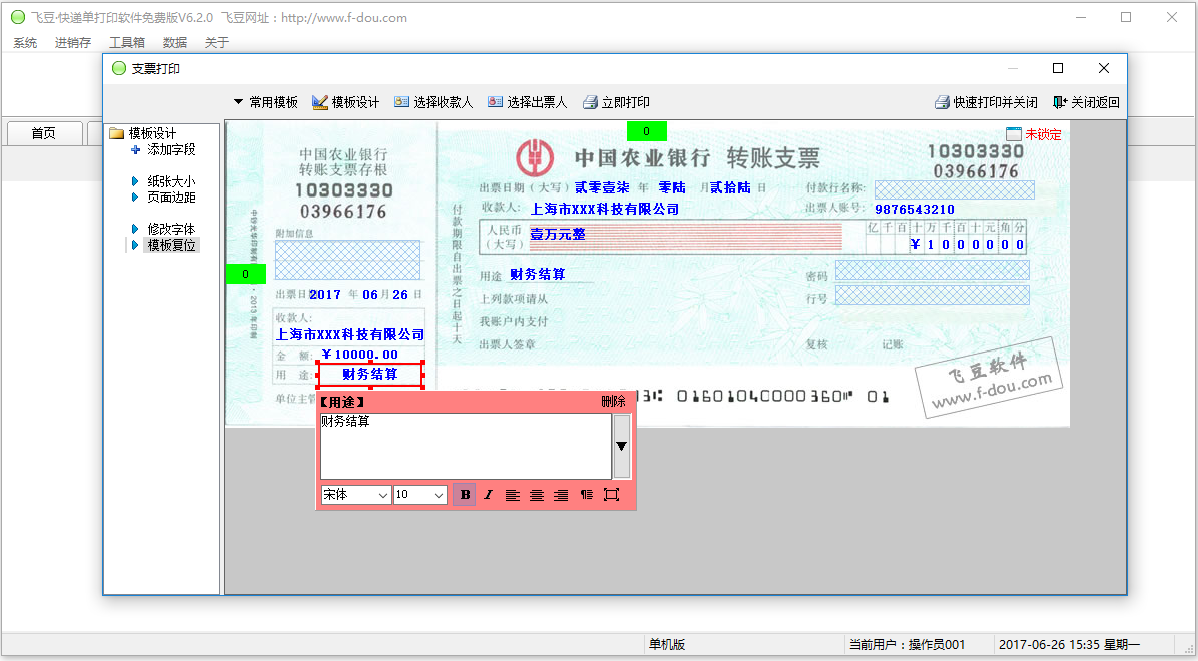Image resolution: width=1198 pixels, height=661 pixels.
Task: Click the top green 0 offset marker
Action: [x=646, y=131]
